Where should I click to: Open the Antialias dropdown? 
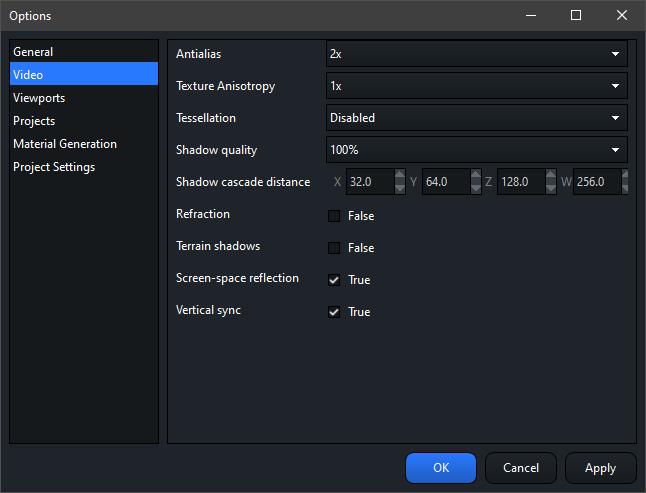tap(476, 54)
